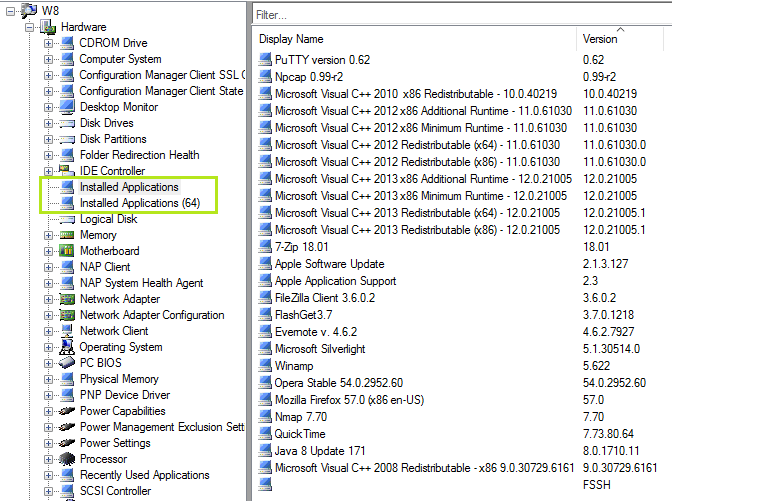Click the Memory chip icon
This screenshot has width=760, height=501.
tap(67, 235)
